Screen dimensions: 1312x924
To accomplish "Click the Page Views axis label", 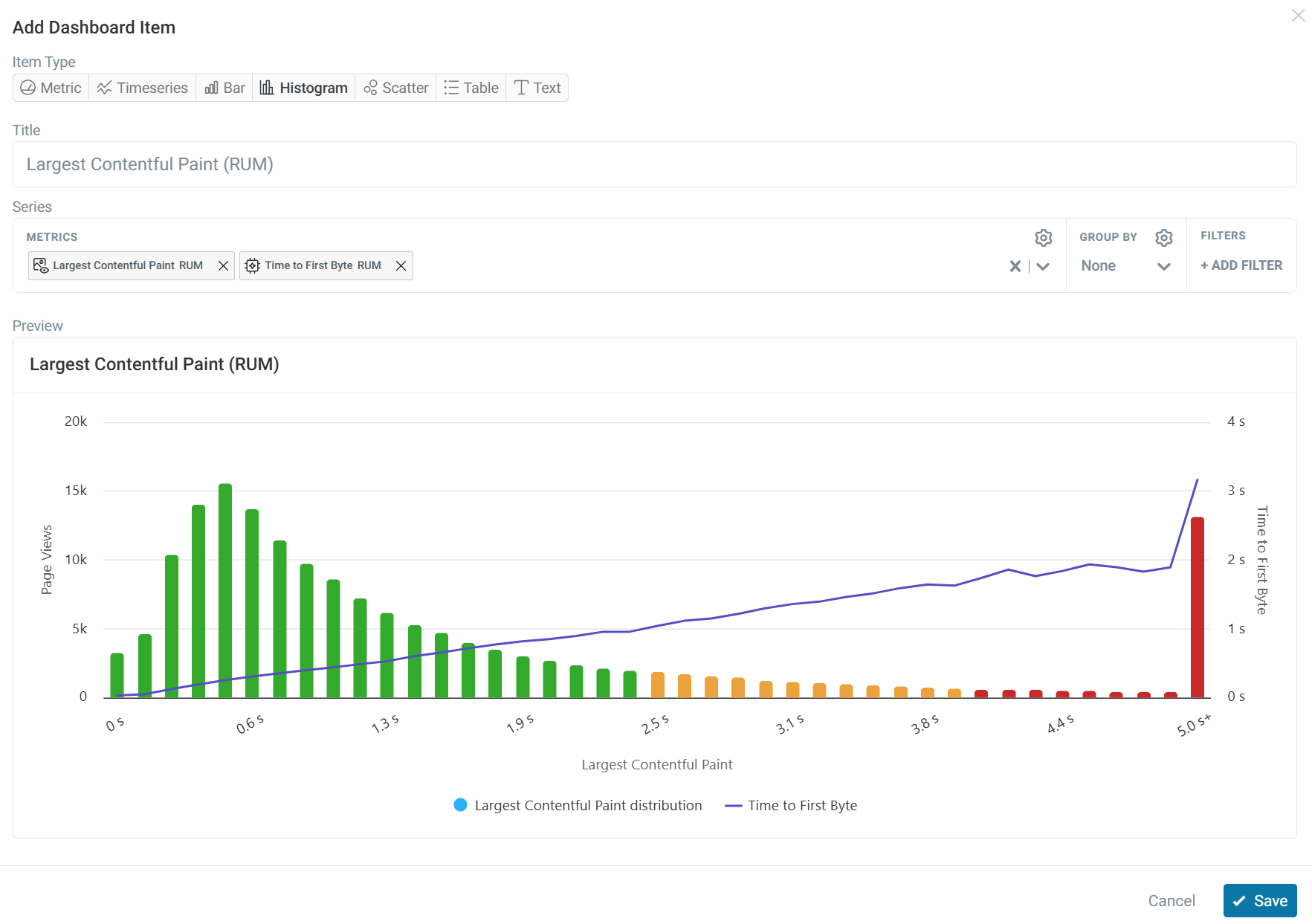I will pyautogui.click(x=47, y=560).
